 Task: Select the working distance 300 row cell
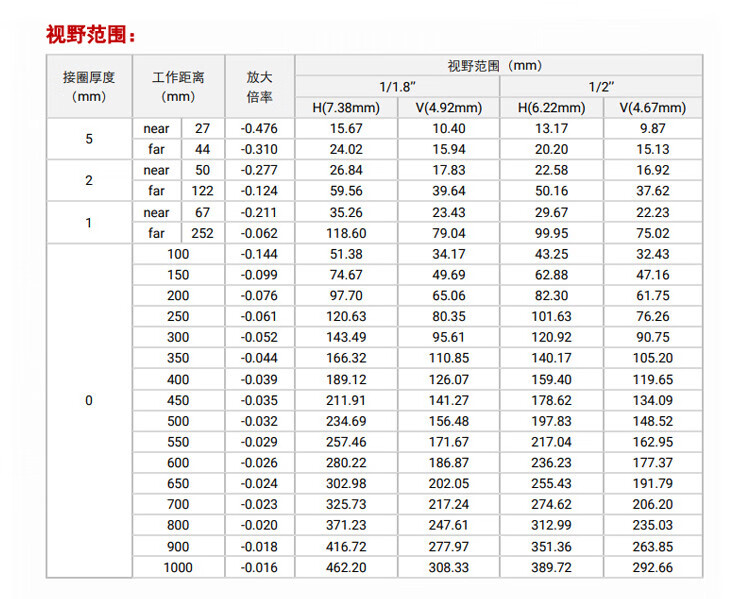pyautogui.click(x=178, y=337)
